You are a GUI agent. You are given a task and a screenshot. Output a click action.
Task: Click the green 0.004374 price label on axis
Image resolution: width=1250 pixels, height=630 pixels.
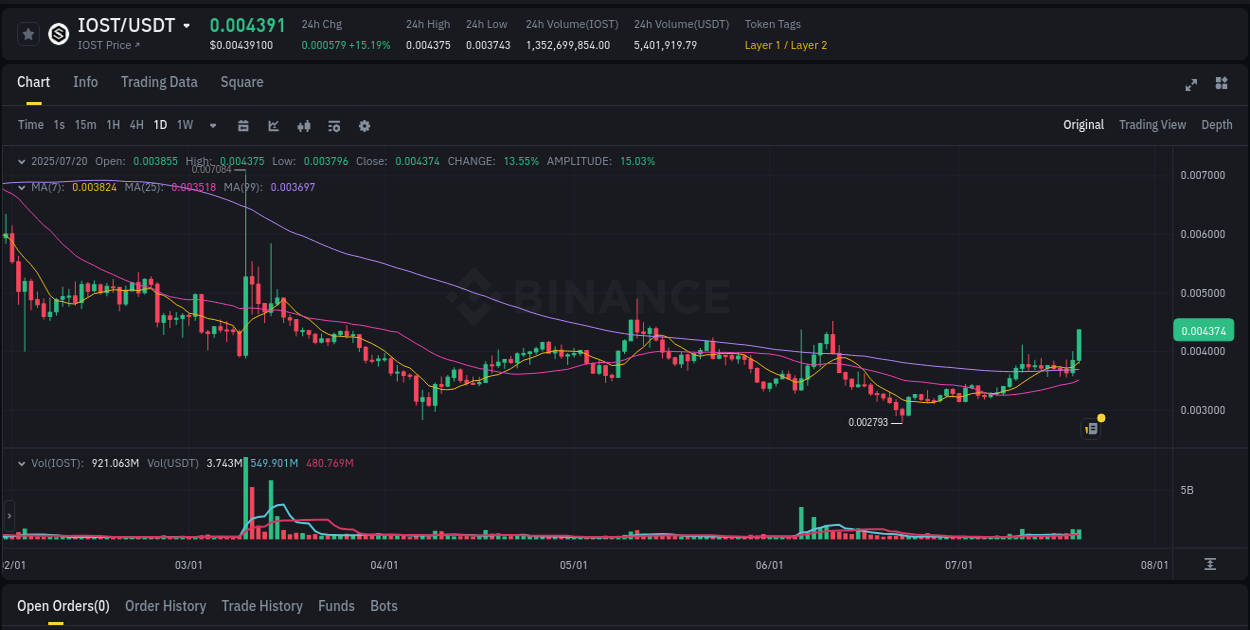coord(1205,330)
